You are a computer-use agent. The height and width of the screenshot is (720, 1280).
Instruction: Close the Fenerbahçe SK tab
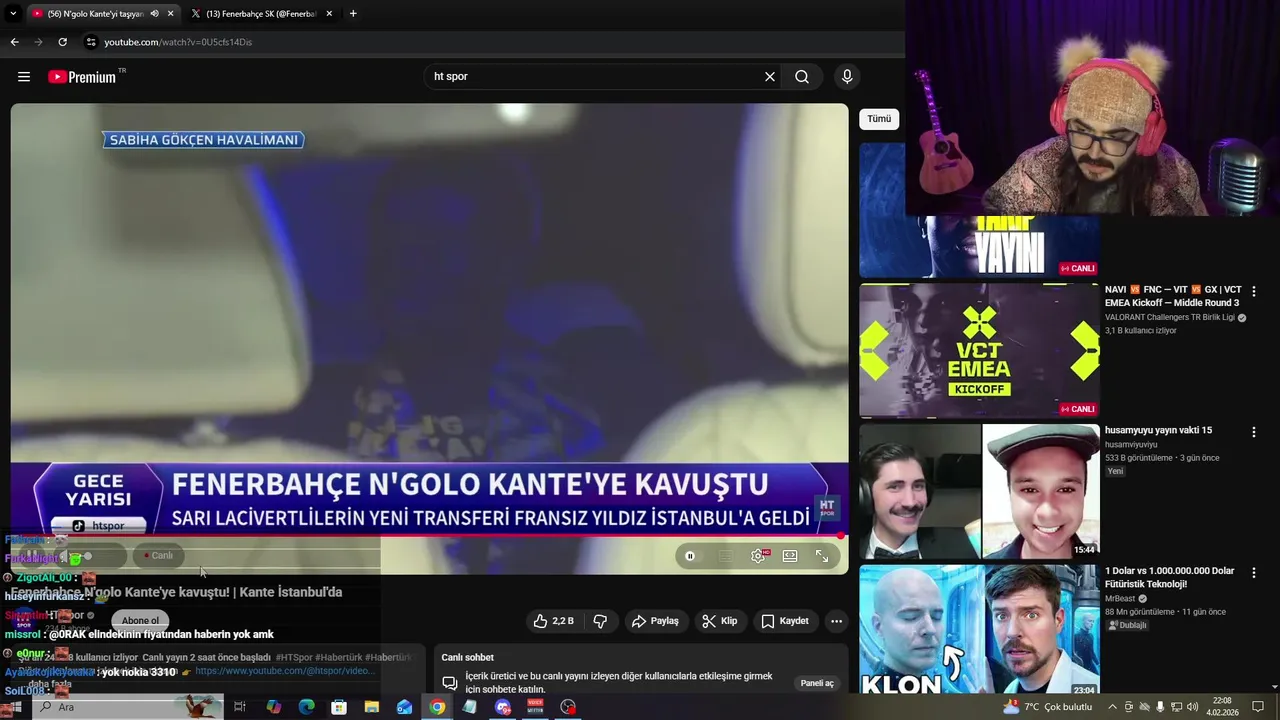coord(329,14)
